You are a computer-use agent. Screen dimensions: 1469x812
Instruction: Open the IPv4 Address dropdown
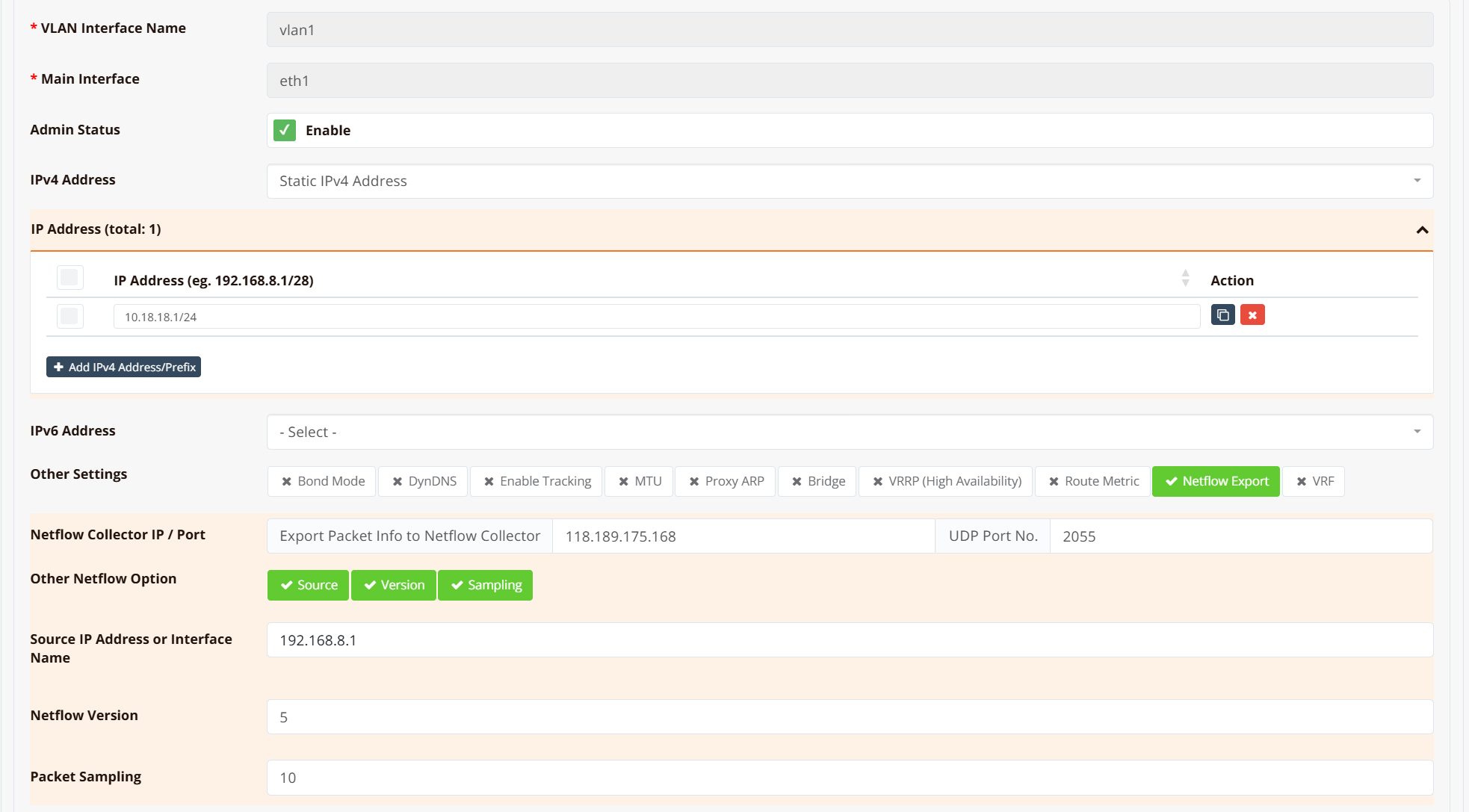[849, 182]
